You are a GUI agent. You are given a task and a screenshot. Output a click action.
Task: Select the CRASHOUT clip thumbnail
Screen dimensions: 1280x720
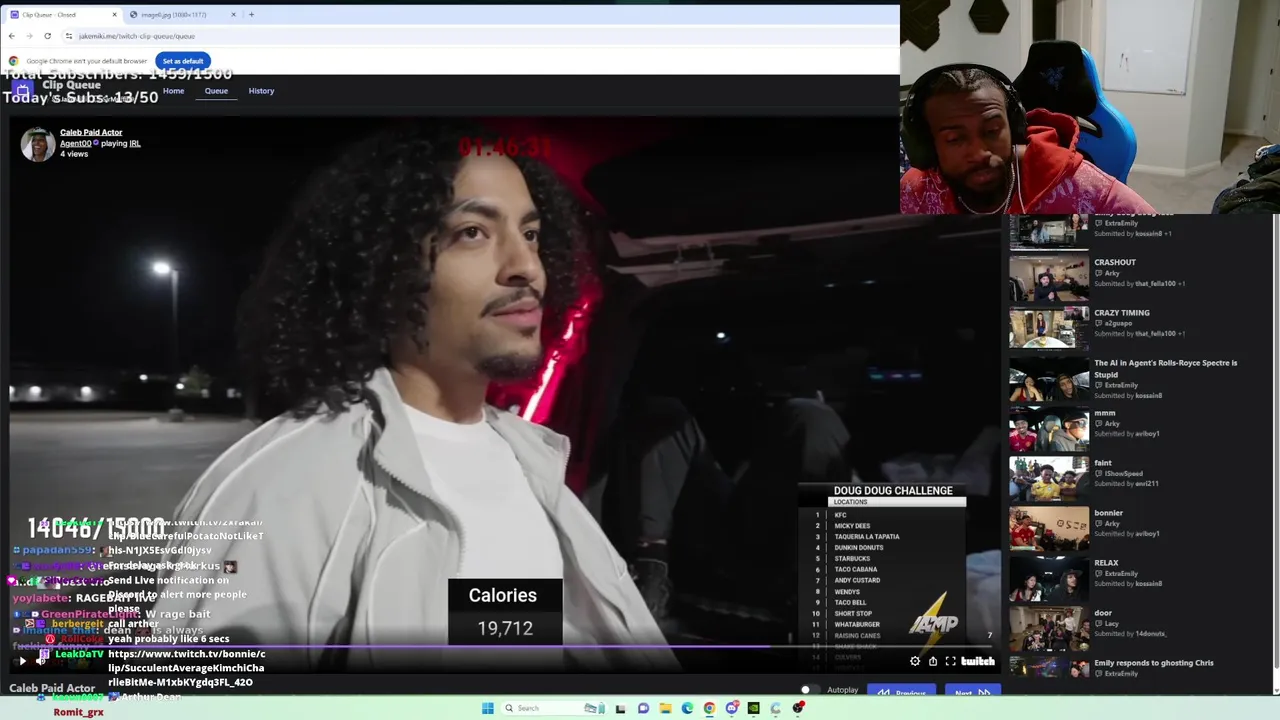(1048, 278)
